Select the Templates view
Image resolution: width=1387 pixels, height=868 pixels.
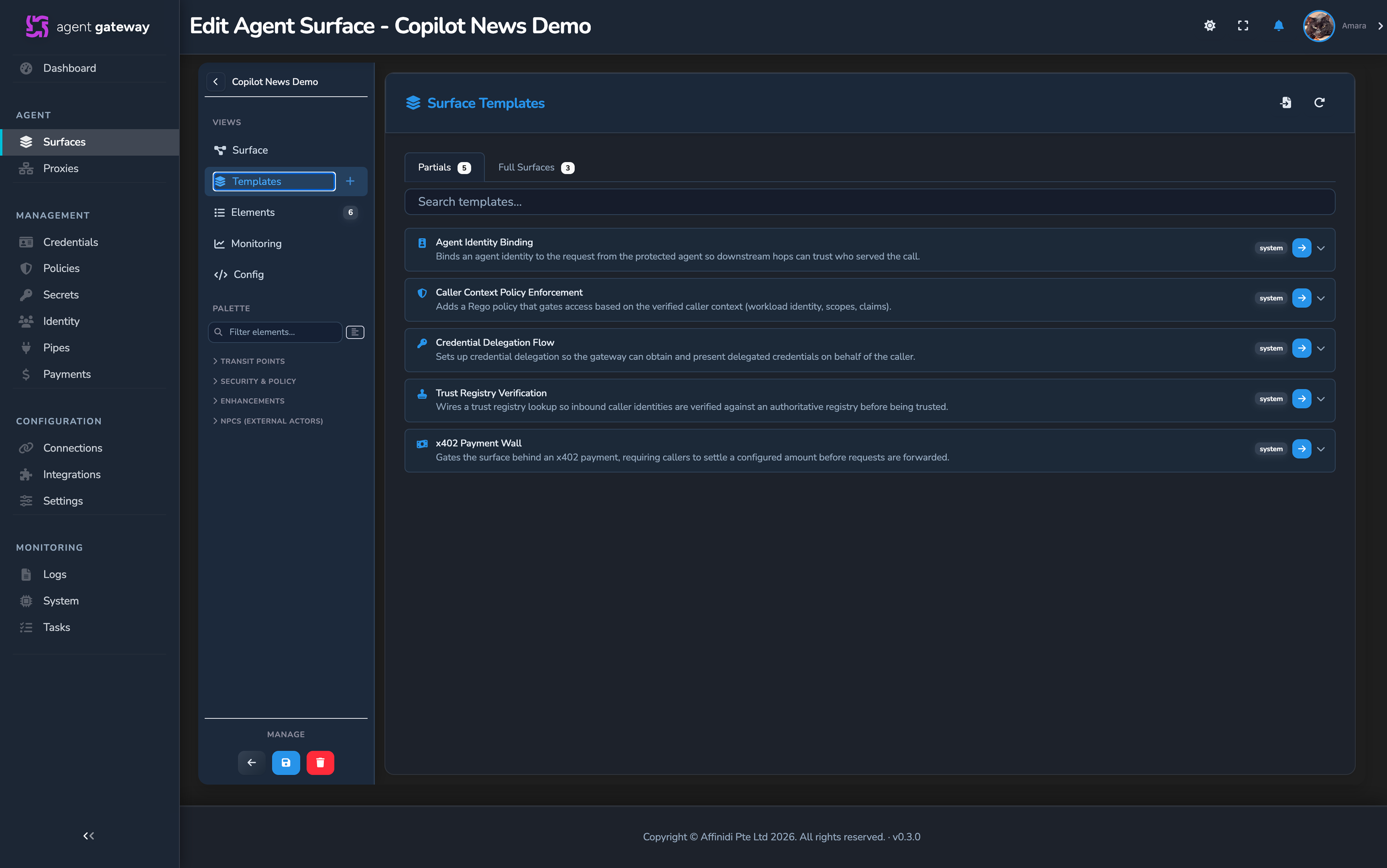click(274, 182)
